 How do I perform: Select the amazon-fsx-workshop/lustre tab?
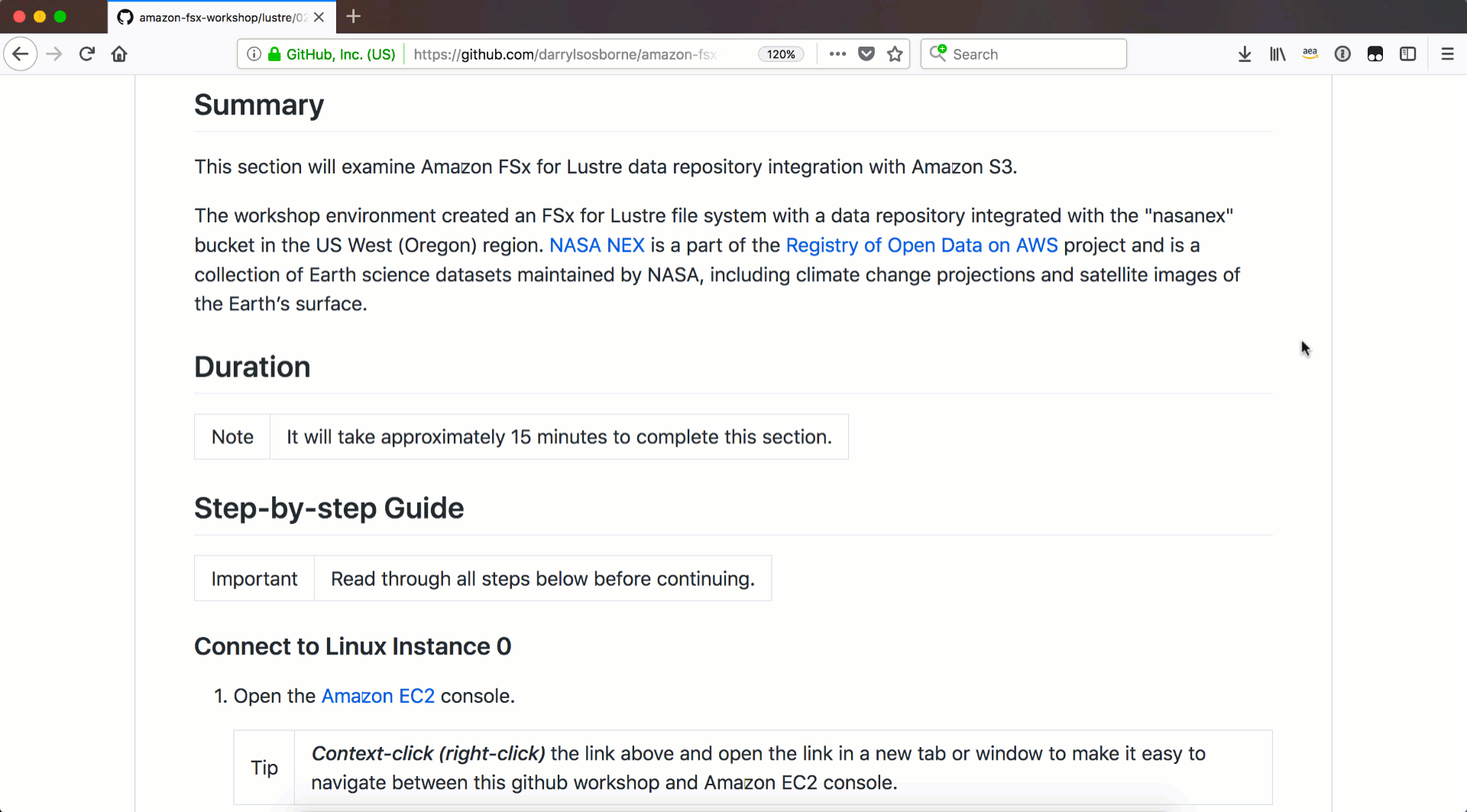pos(222,17)
